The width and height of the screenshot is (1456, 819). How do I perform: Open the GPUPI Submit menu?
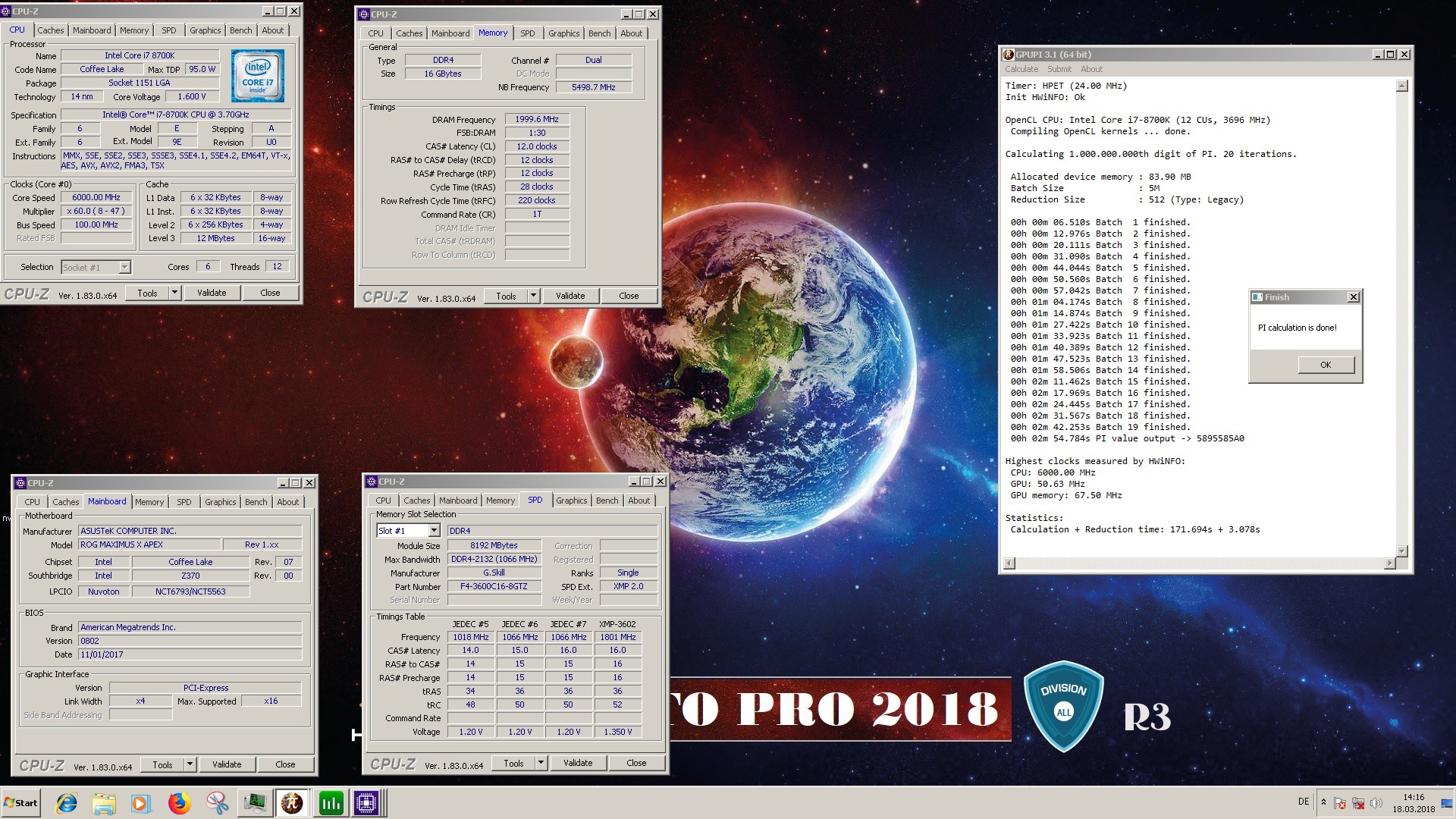coord(1059,69)
